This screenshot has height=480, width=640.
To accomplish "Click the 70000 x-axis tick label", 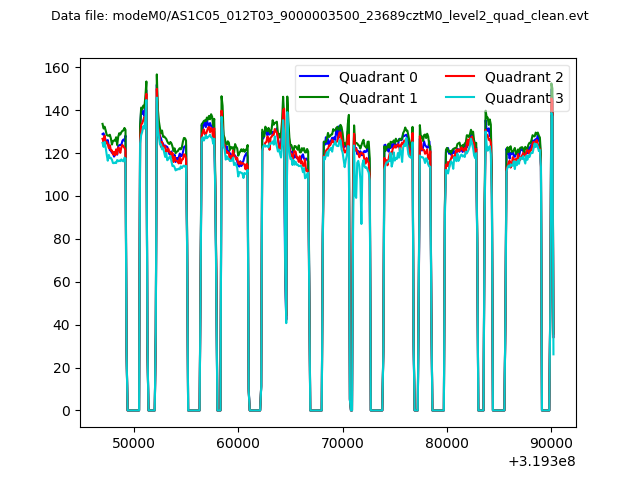I will tap(342, 443).
